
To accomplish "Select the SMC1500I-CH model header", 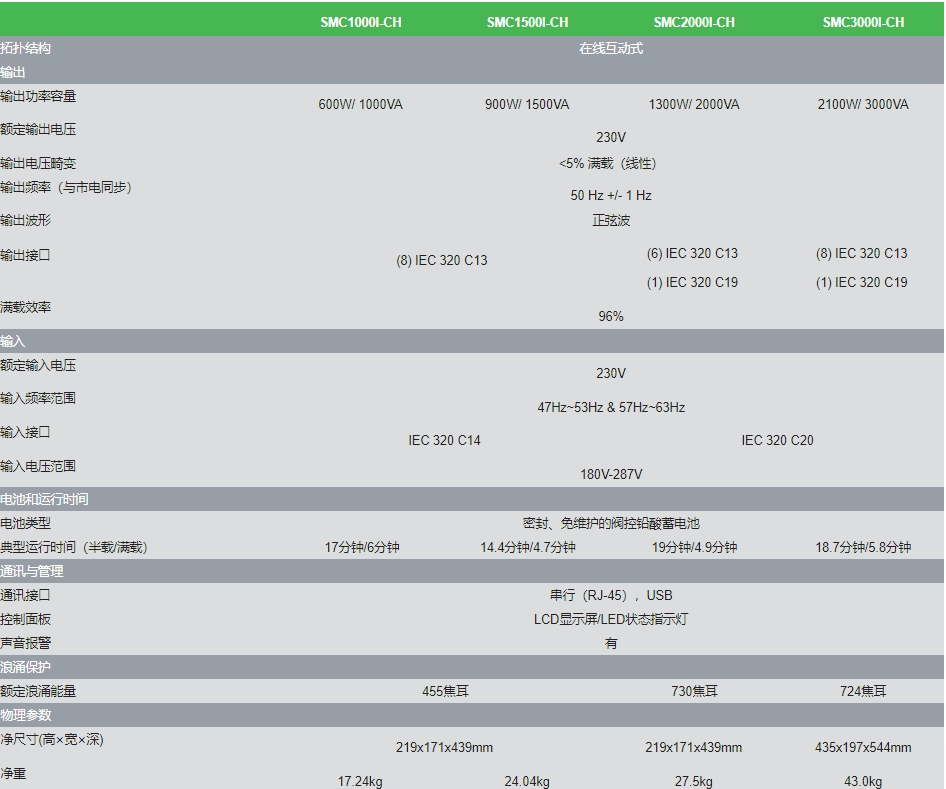I will pos(527,22).
